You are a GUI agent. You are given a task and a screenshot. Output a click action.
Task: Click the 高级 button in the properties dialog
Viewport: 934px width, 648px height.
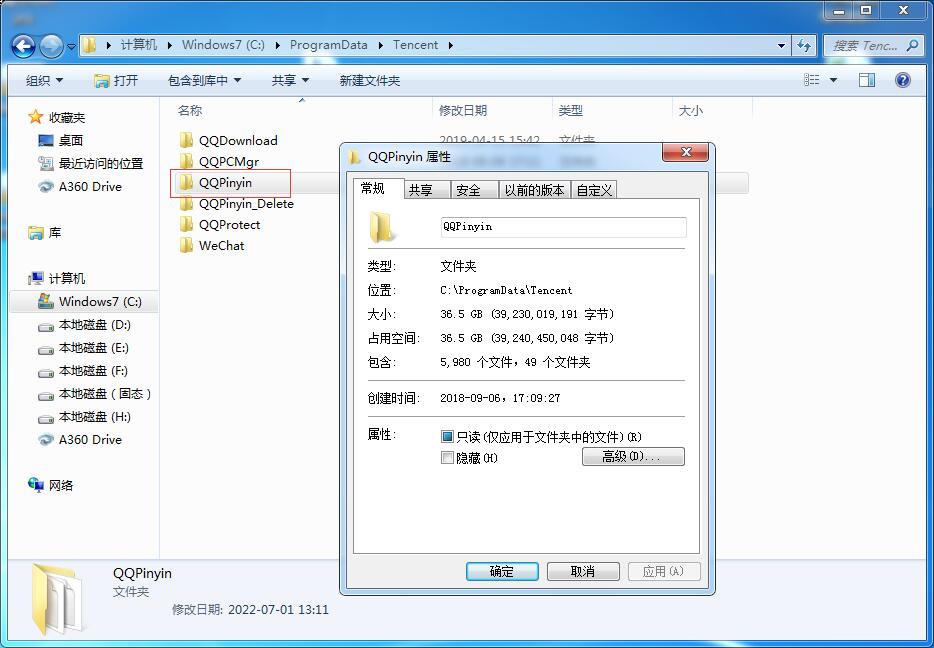633,456
